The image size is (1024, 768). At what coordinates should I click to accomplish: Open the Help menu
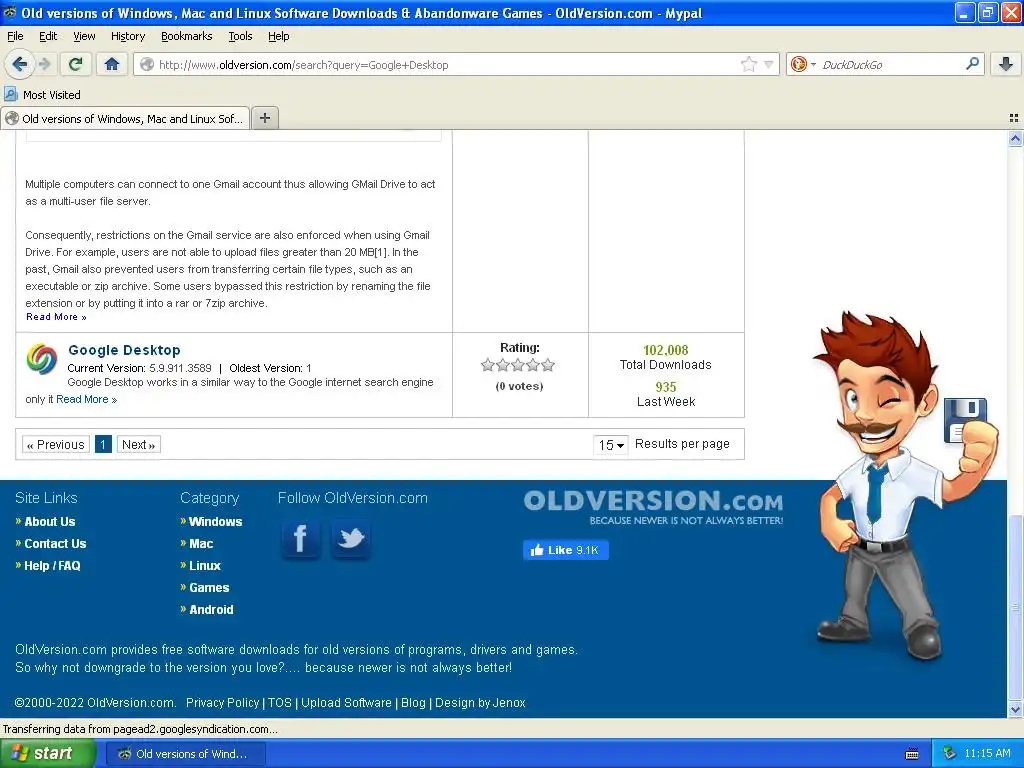click(278, 36)
